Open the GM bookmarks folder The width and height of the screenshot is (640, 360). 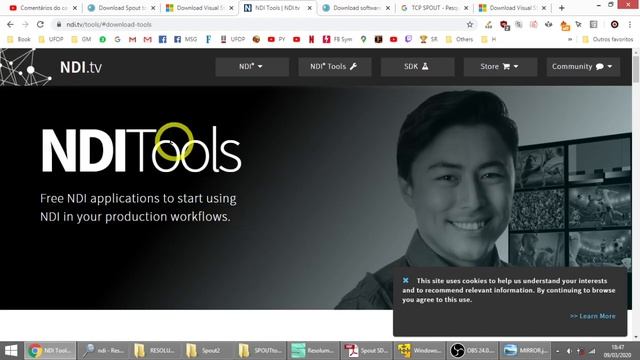[81, 39]
